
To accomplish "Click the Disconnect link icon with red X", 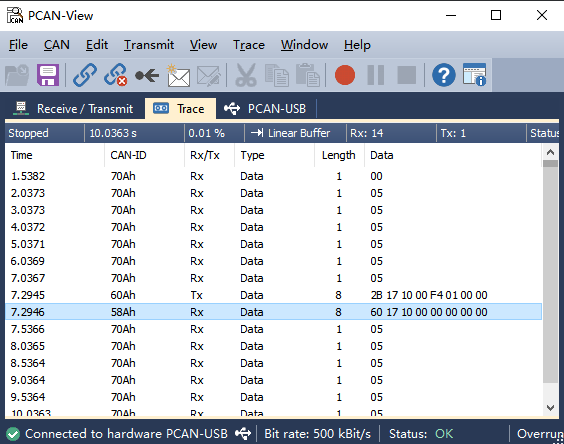I will (115, 75).
